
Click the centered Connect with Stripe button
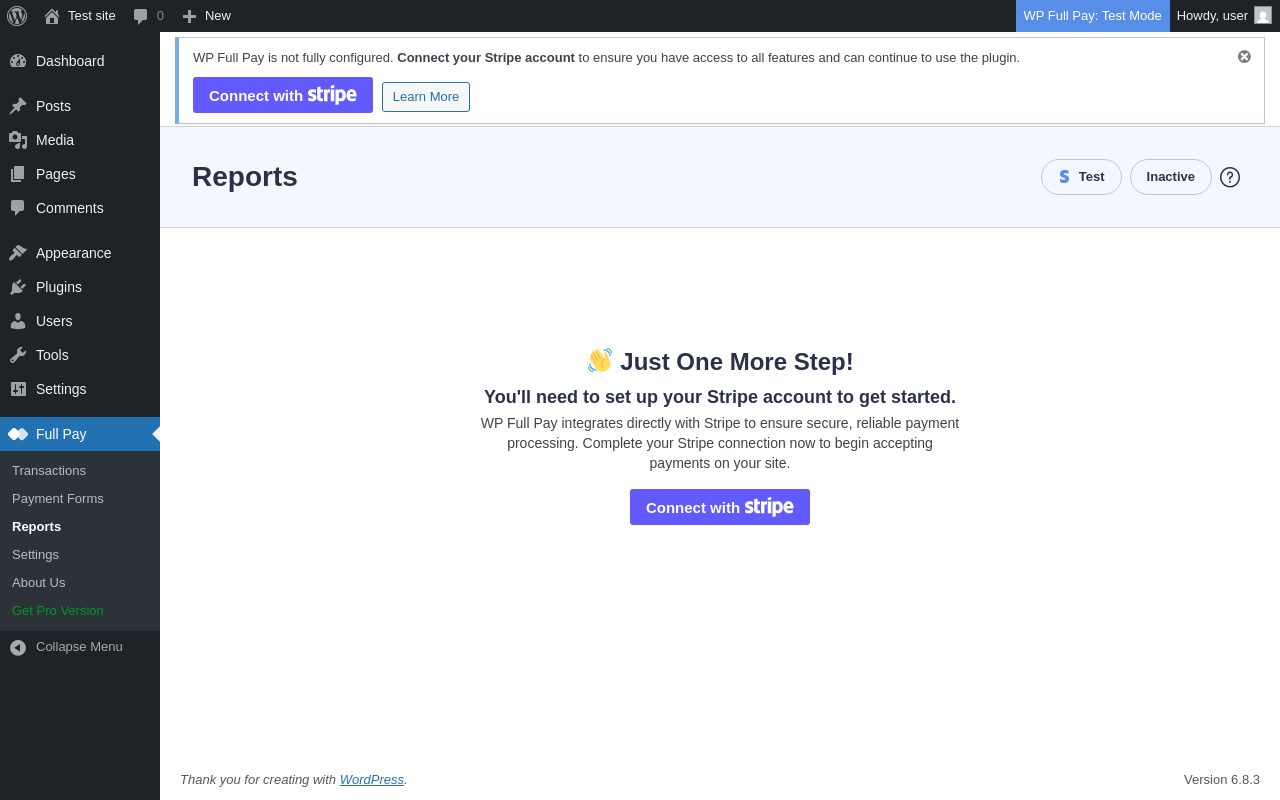coord(720,507)
